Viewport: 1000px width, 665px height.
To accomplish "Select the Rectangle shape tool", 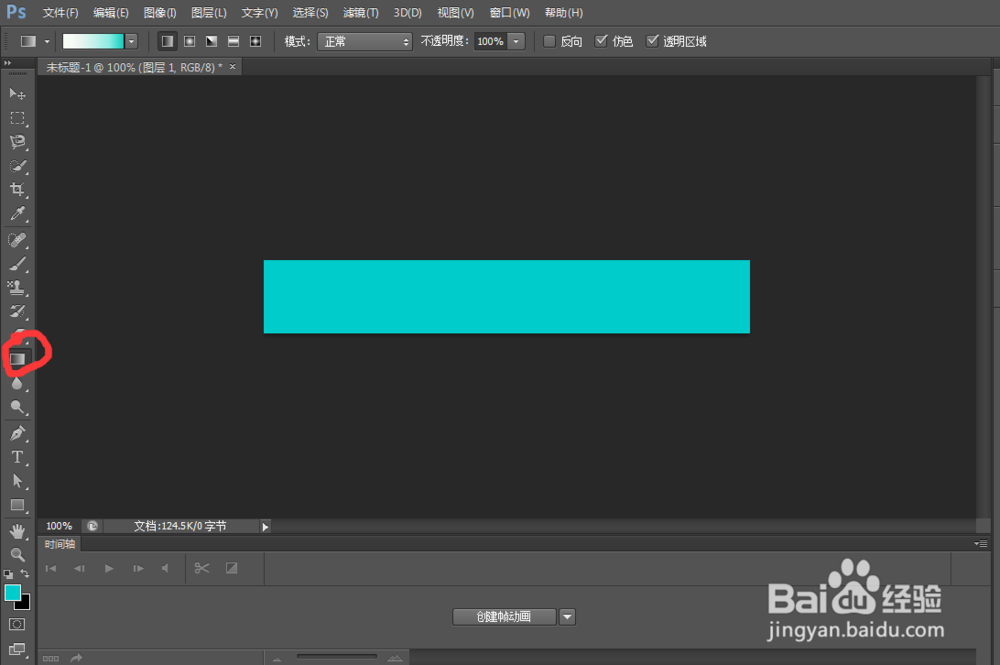I will click(17, 505).
